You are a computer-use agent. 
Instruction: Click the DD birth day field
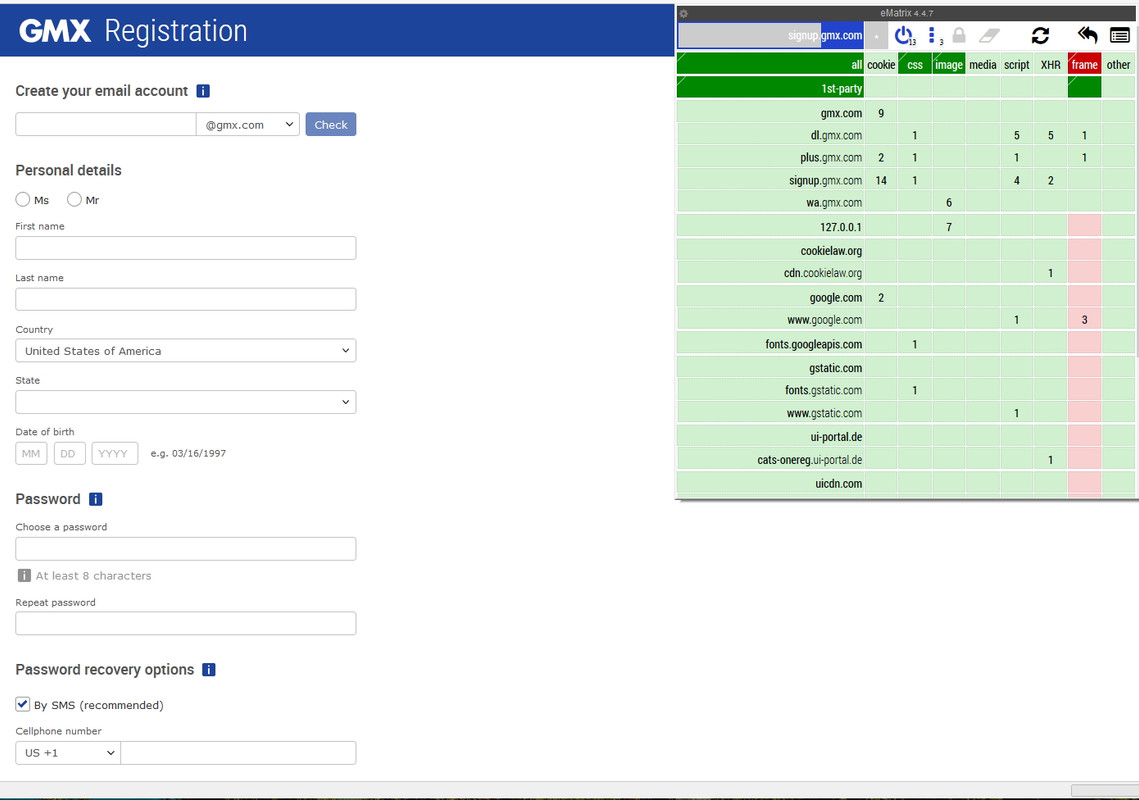70,453
